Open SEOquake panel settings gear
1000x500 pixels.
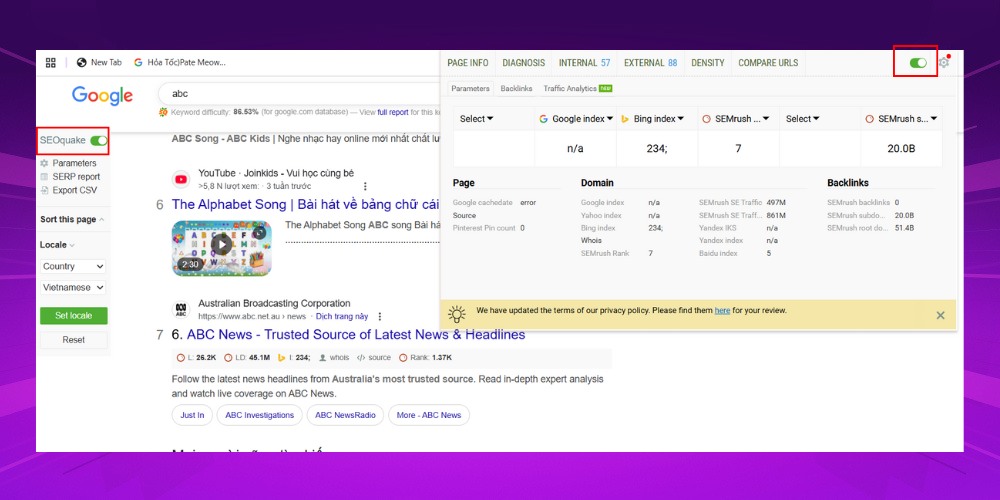coord(943,62)
